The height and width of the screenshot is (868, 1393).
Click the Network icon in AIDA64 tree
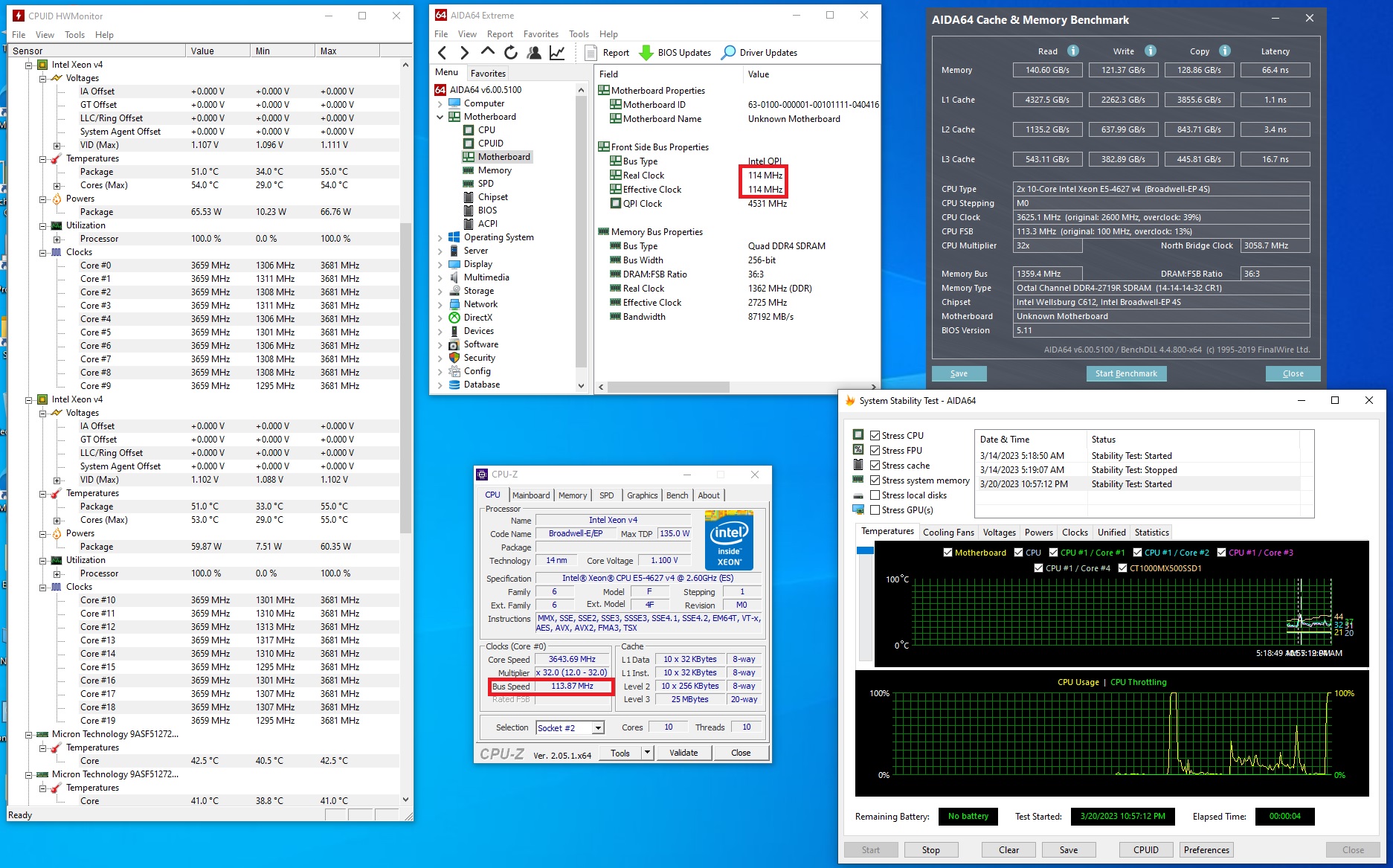454,304
